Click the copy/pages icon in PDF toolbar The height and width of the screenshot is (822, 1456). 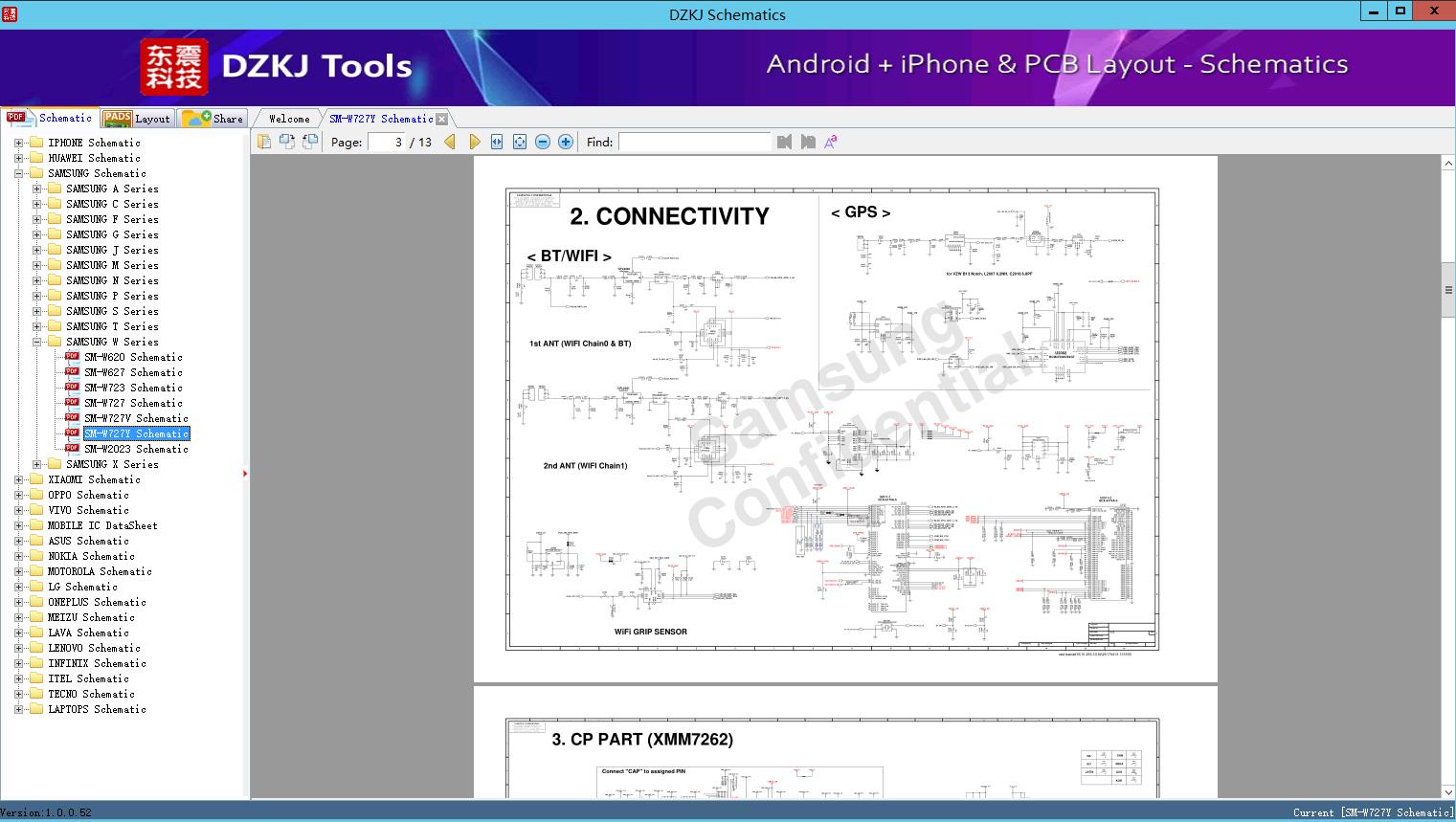click(x=264, y=142)
